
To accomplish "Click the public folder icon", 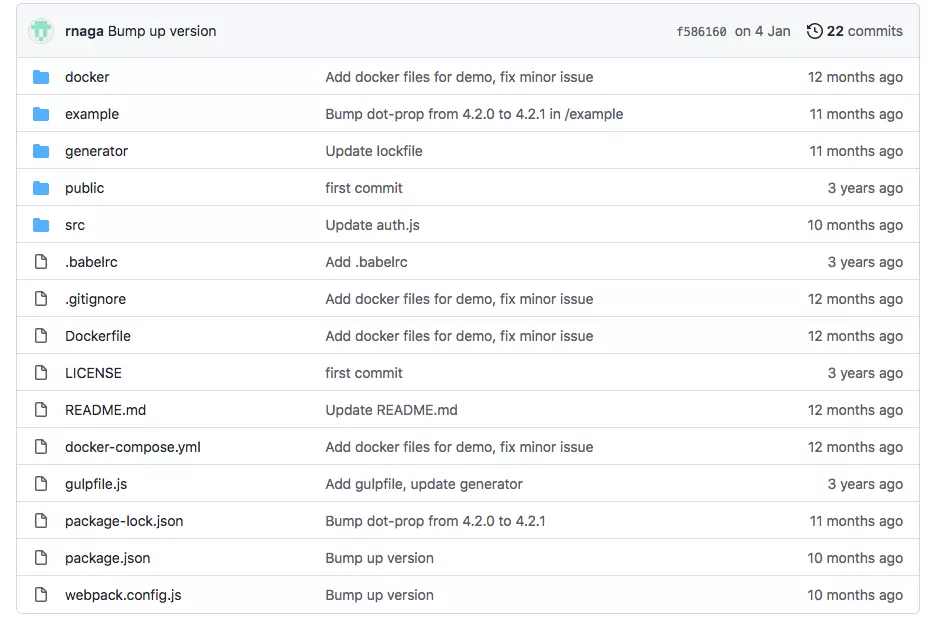I will [41, 188].
